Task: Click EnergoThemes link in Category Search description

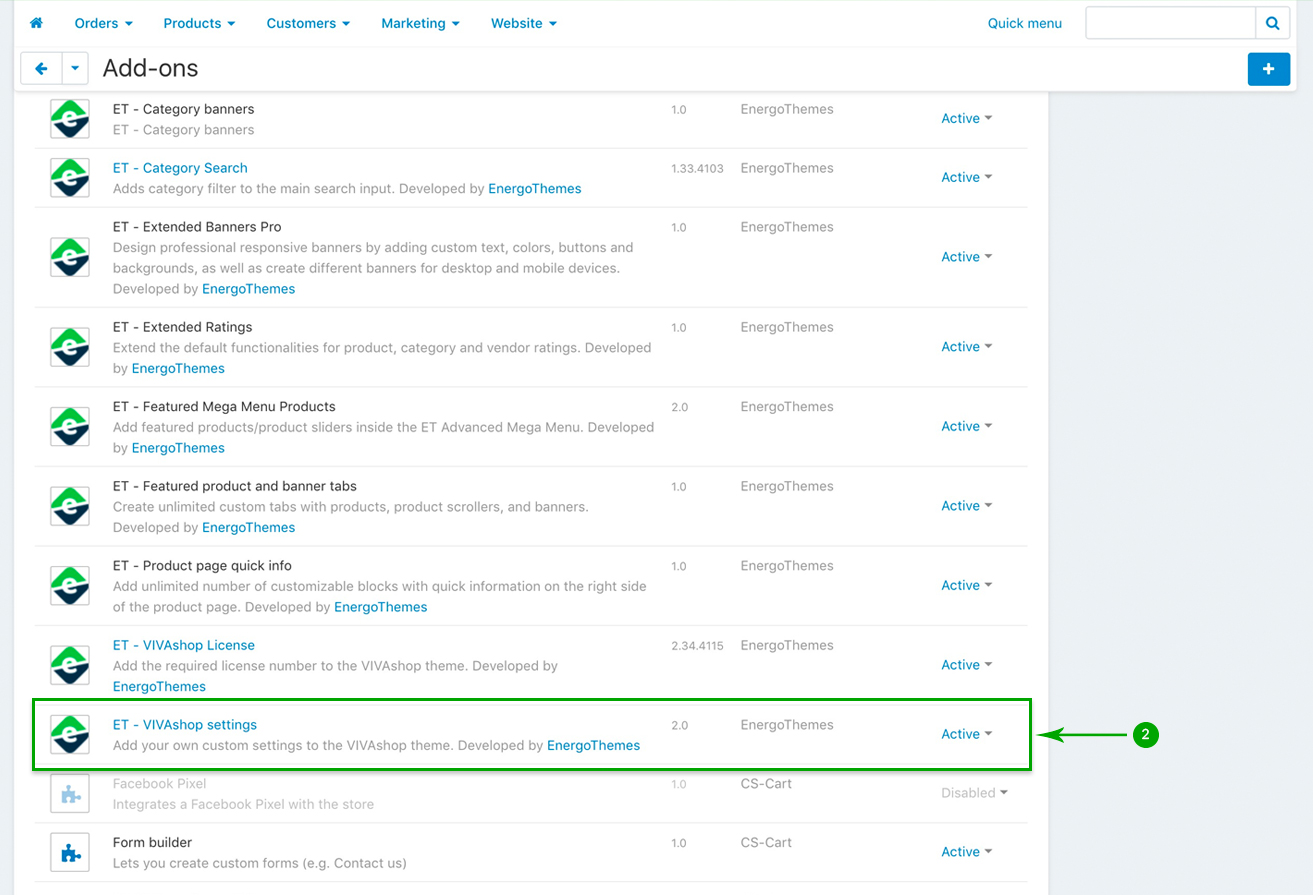Action: coord(535,189)
